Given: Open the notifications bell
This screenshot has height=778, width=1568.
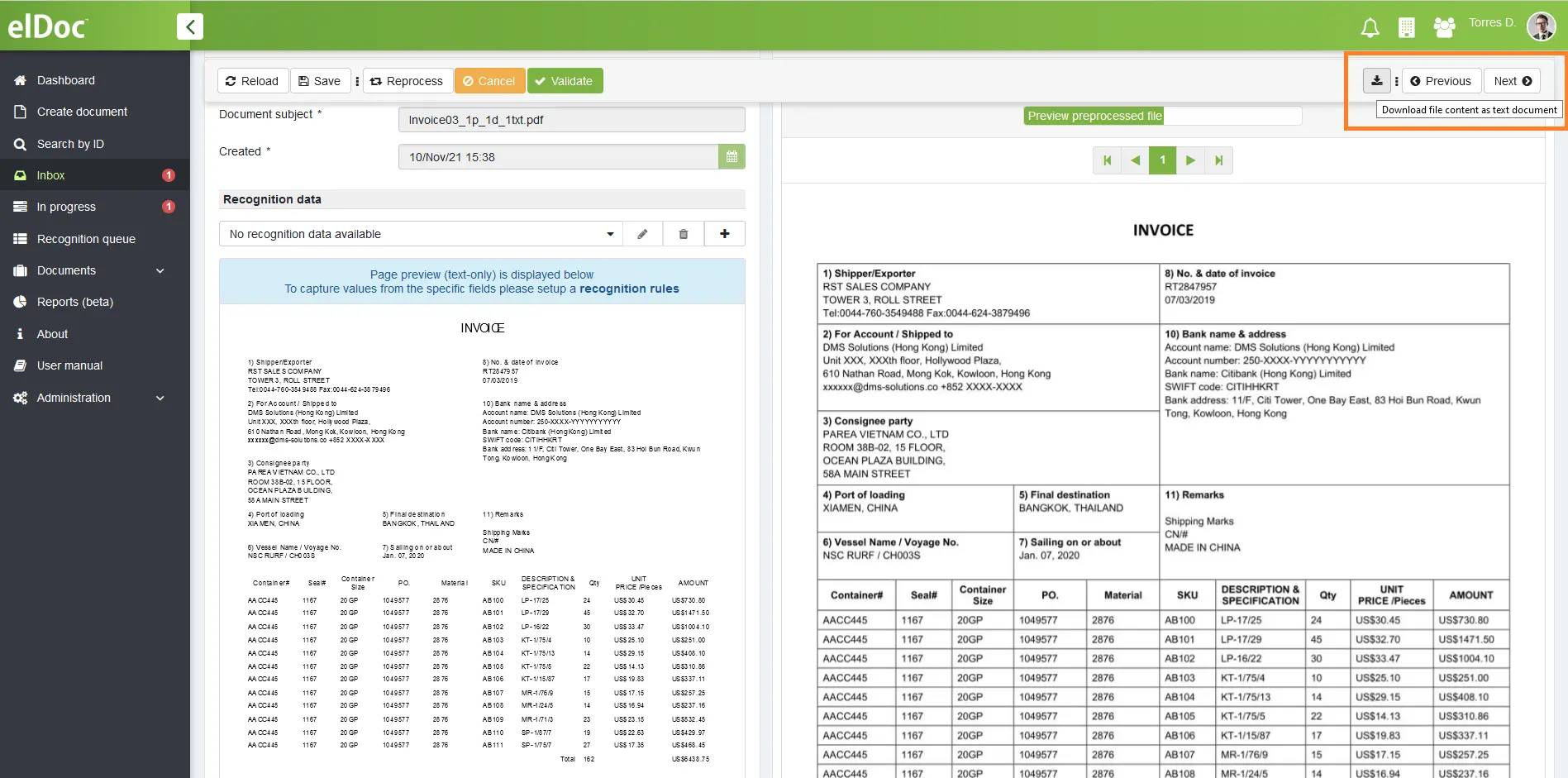Looking at the screenshot, I should click(1370, 28).
